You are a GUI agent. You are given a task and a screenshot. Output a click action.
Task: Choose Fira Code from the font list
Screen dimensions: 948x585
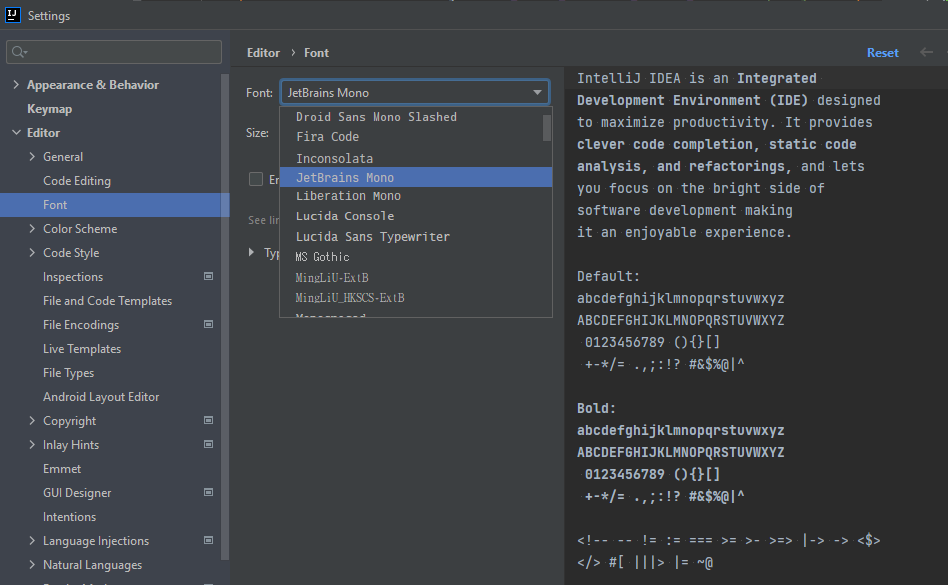pyautogui.click(x=327, y=137)
